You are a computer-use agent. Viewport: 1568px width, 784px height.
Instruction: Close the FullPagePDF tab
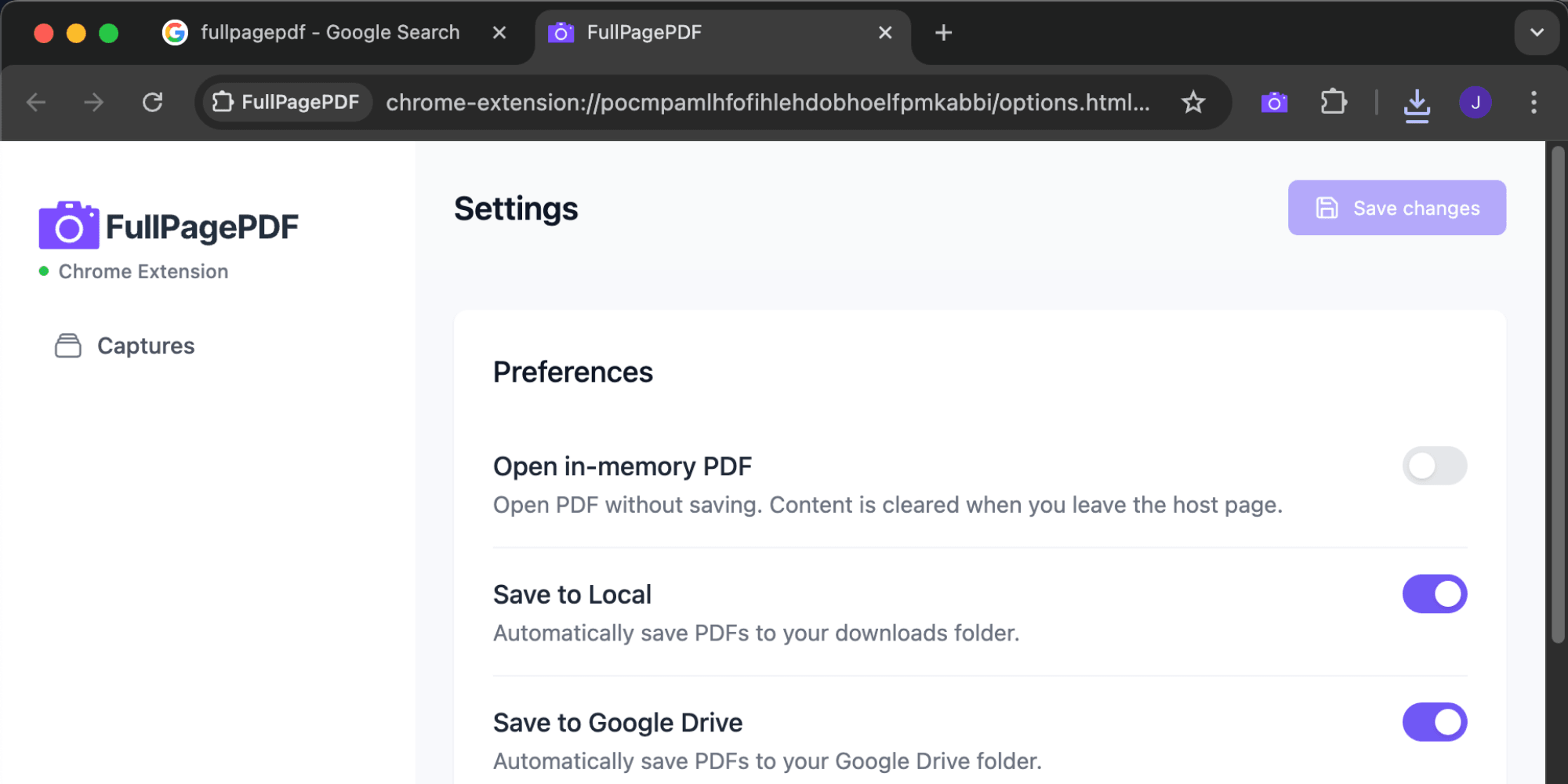(885, 33)
